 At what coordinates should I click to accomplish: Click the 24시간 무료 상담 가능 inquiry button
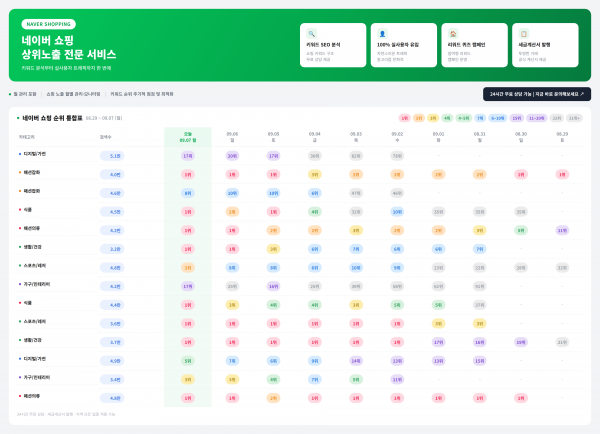pos(537,94)
